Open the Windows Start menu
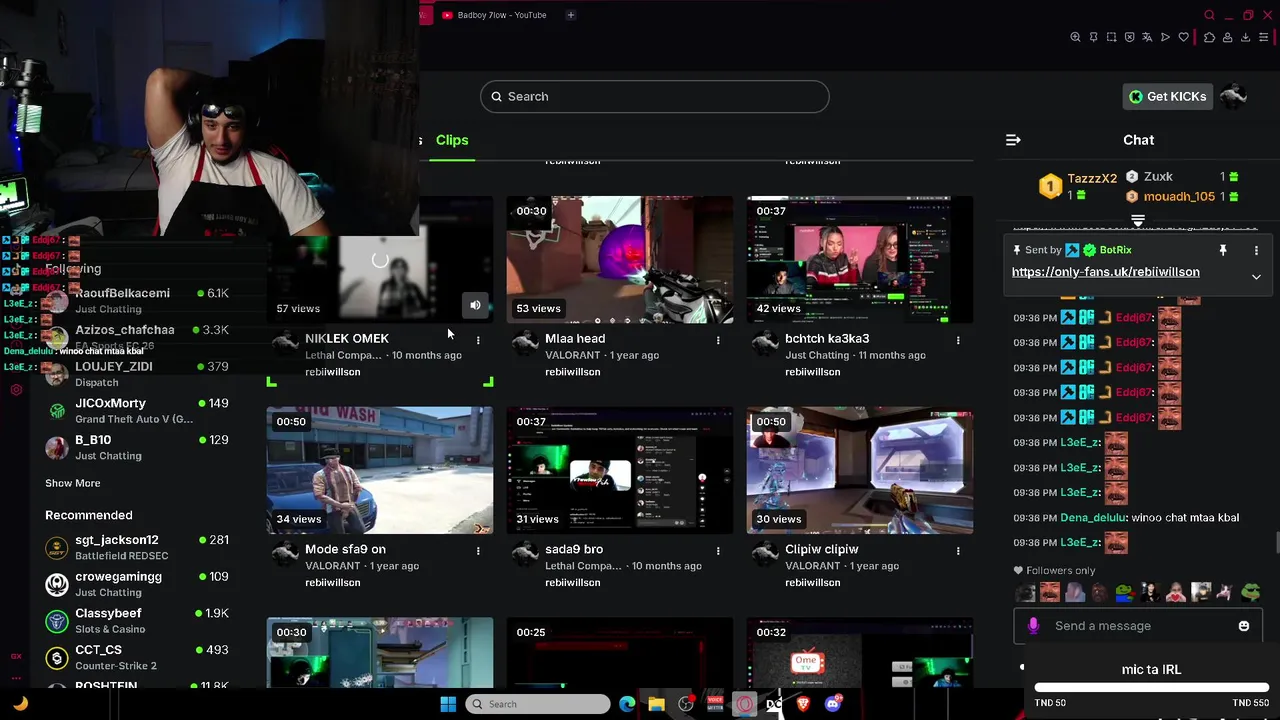Viewport: 1280px width, 720px height. coord(447,704)
